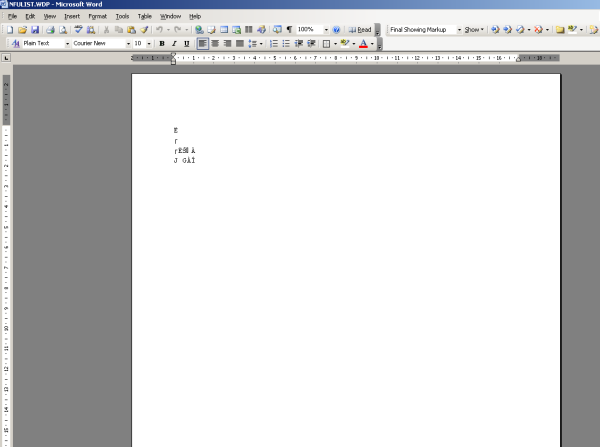Center the paragraph text
The width and height of the screenshot is (600, 447).
215,44
